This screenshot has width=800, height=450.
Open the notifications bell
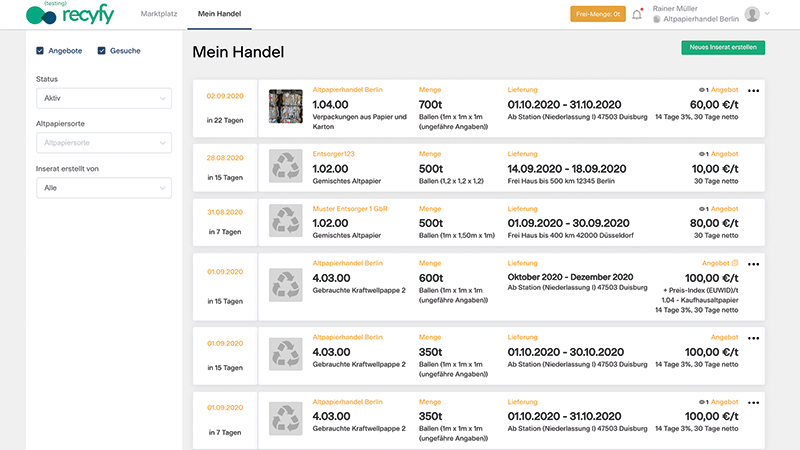[x=637, y=14]
